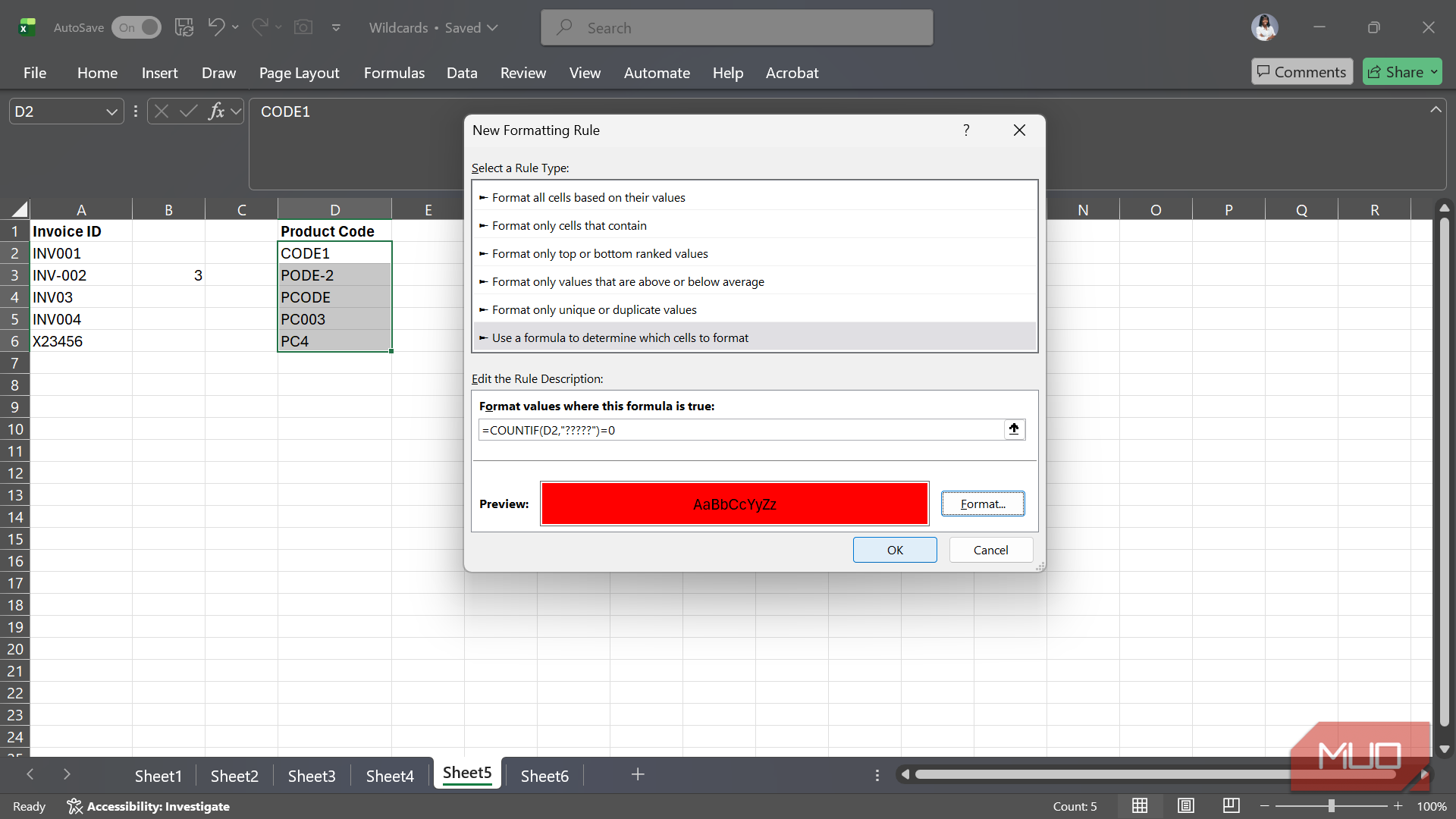Switch to Sheet3 tab
Image resolution: width=1456 pixels, height=819 pixels.
coord(312,776)
